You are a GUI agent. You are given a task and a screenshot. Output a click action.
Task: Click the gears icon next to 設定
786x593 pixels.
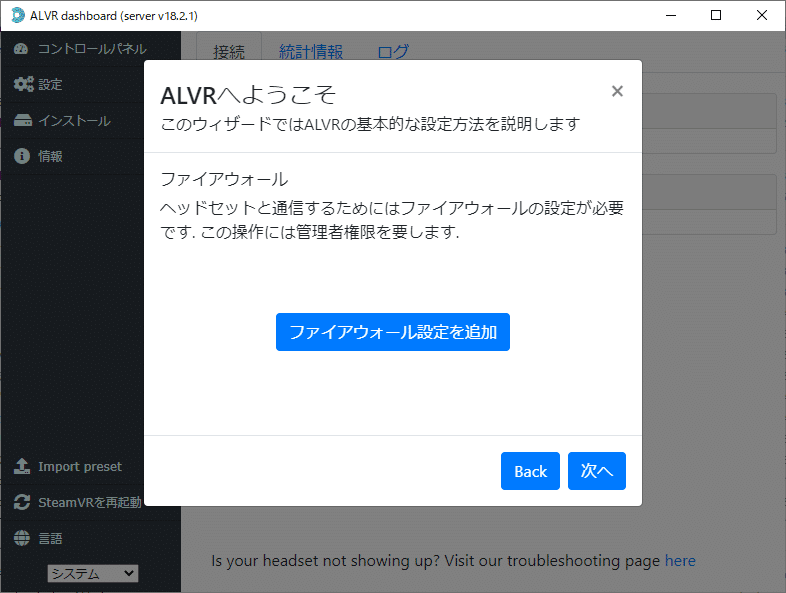point(23,84)
